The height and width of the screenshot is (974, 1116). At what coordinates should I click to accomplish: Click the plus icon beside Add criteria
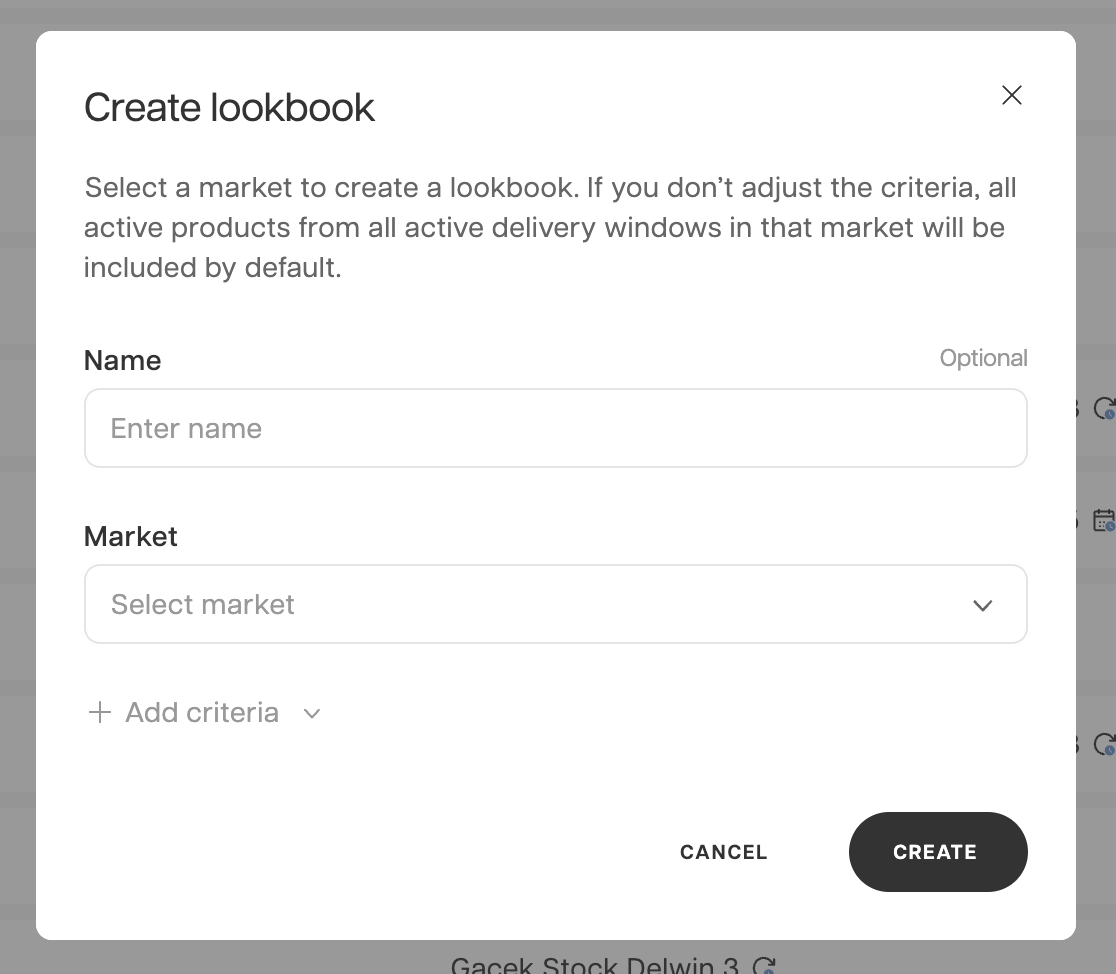click(x=99, y=713)
